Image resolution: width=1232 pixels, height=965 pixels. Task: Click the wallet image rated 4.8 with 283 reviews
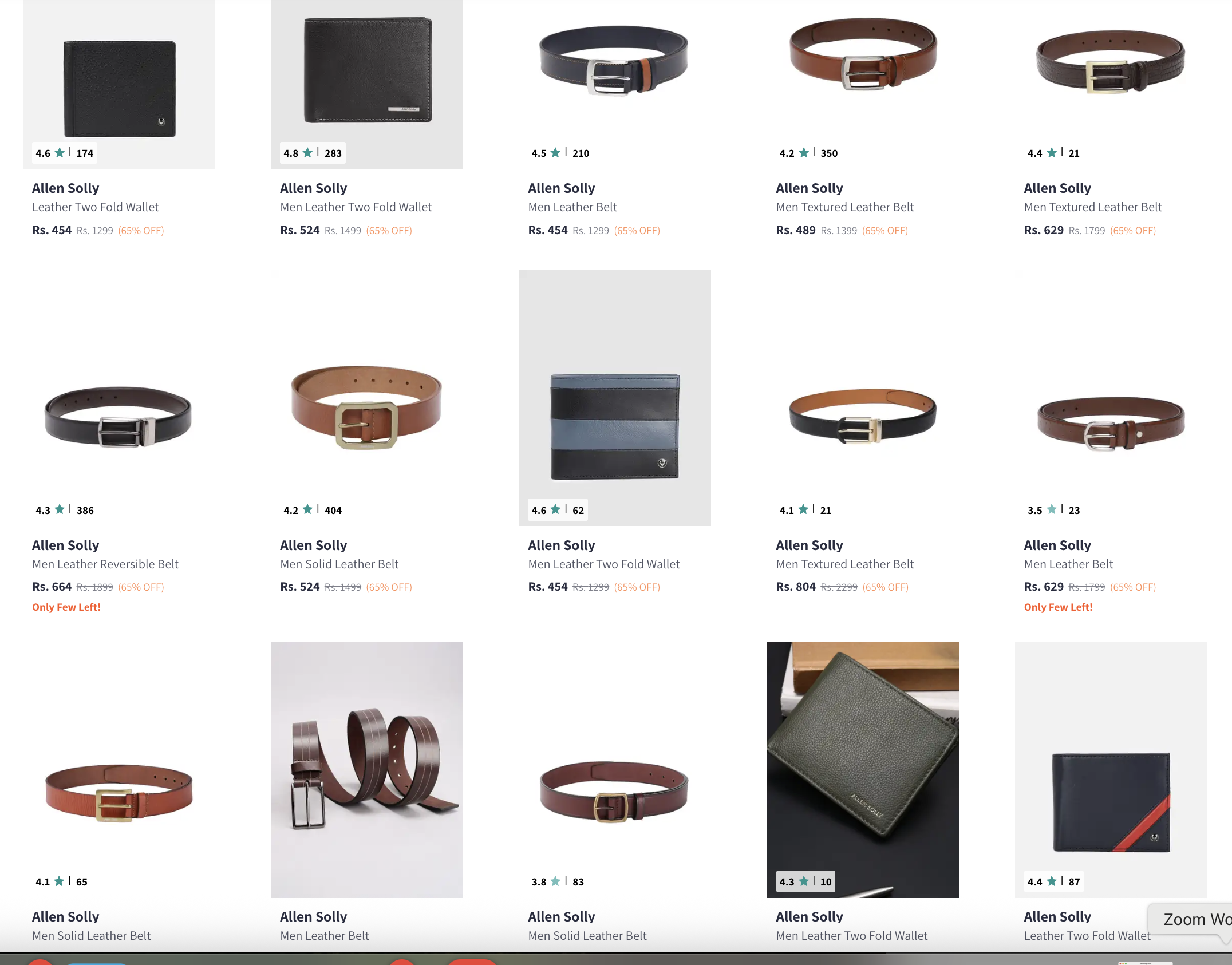click(x=367, y=85)
